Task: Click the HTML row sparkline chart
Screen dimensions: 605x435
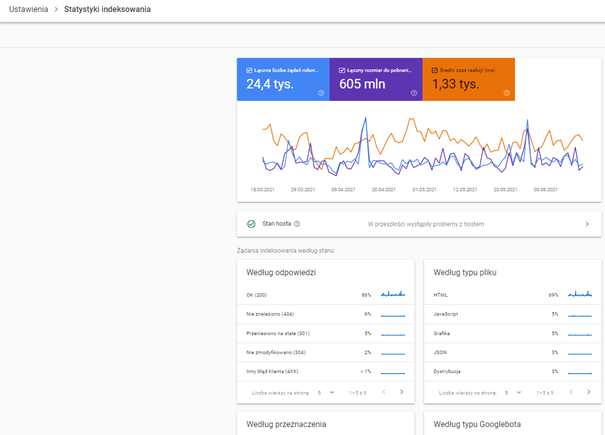Action: [x=585, y=294]
